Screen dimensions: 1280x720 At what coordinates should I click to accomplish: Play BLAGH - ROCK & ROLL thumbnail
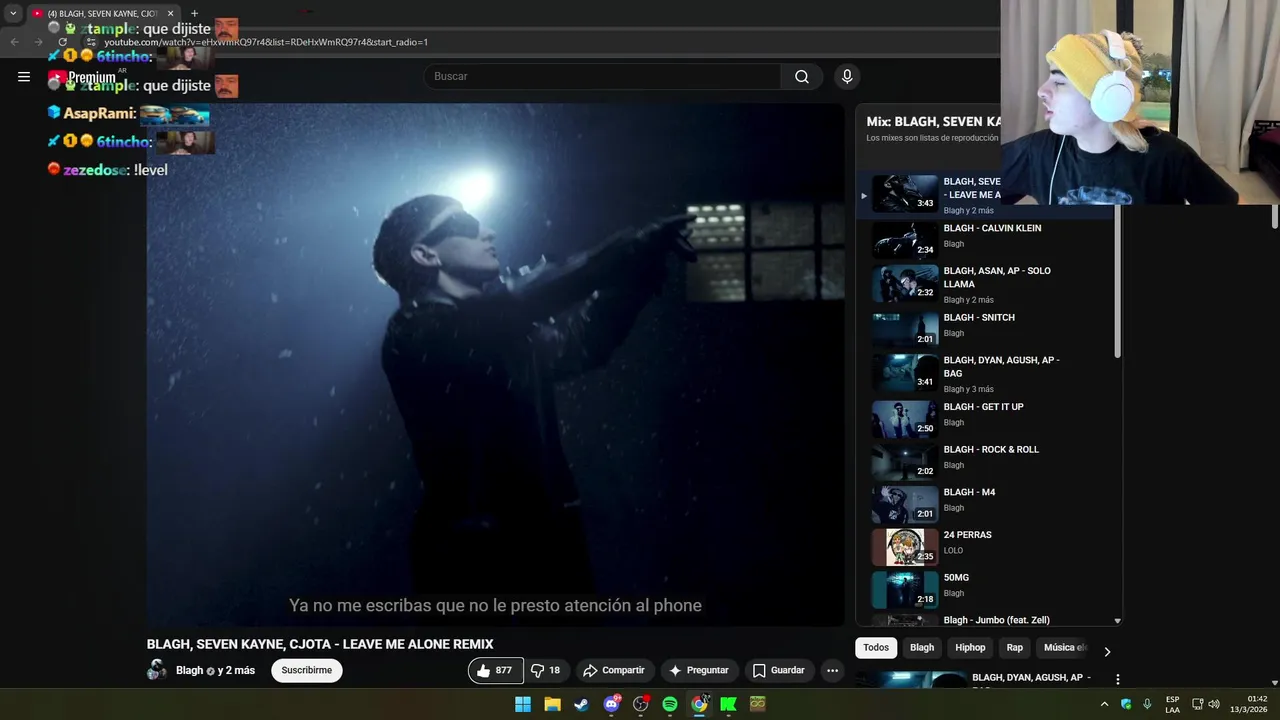(905, 462)
